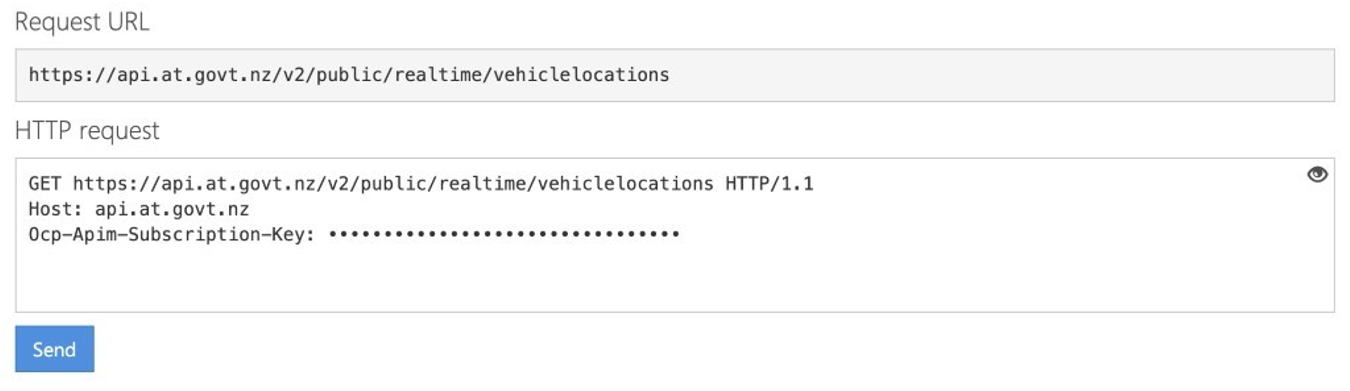
Task: Click the 'Request URL' heading
Action: (x=82, y=22)
